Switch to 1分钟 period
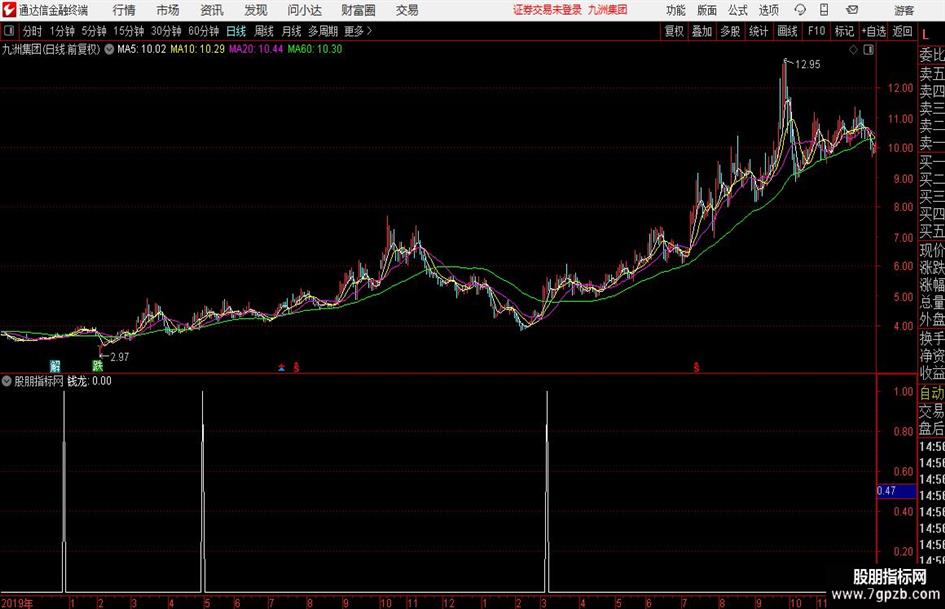 click(x=62, y=31)
